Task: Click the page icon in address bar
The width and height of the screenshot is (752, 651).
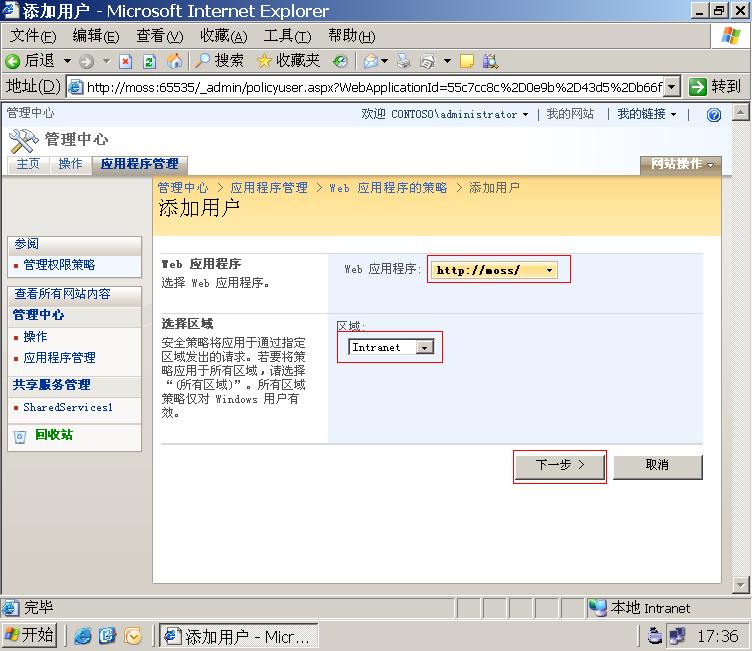Action: tap(75, 87)
